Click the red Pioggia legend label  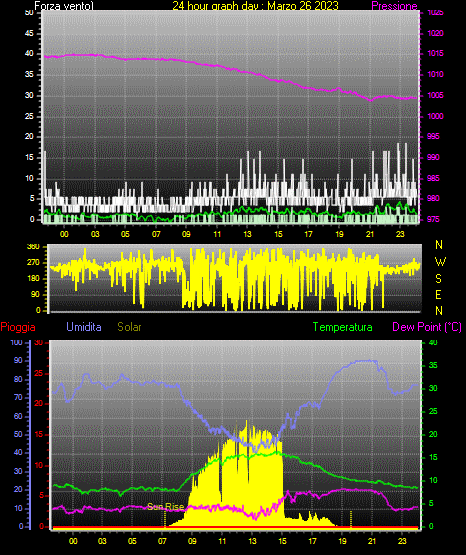coord(18,327)
